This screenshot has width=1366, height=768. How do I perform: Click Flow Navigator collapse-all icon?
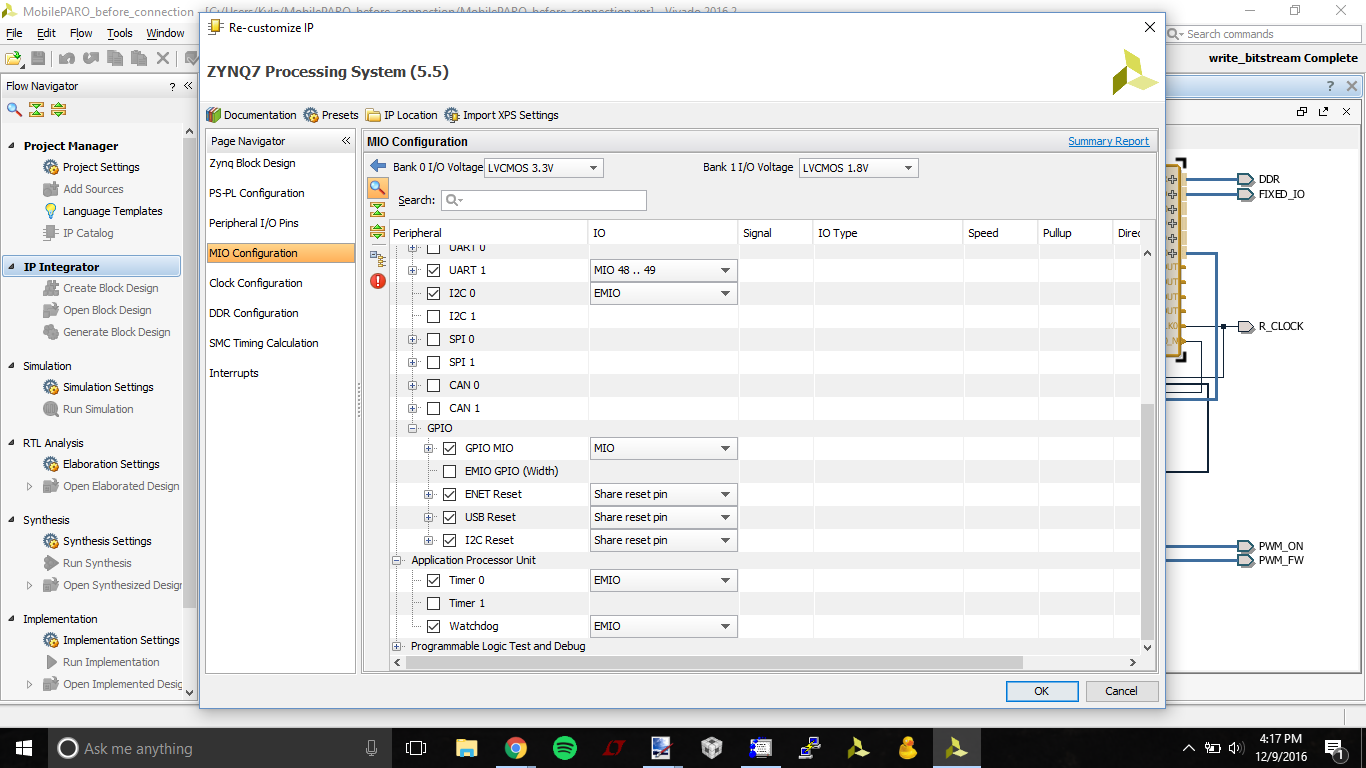coord(36,109)
